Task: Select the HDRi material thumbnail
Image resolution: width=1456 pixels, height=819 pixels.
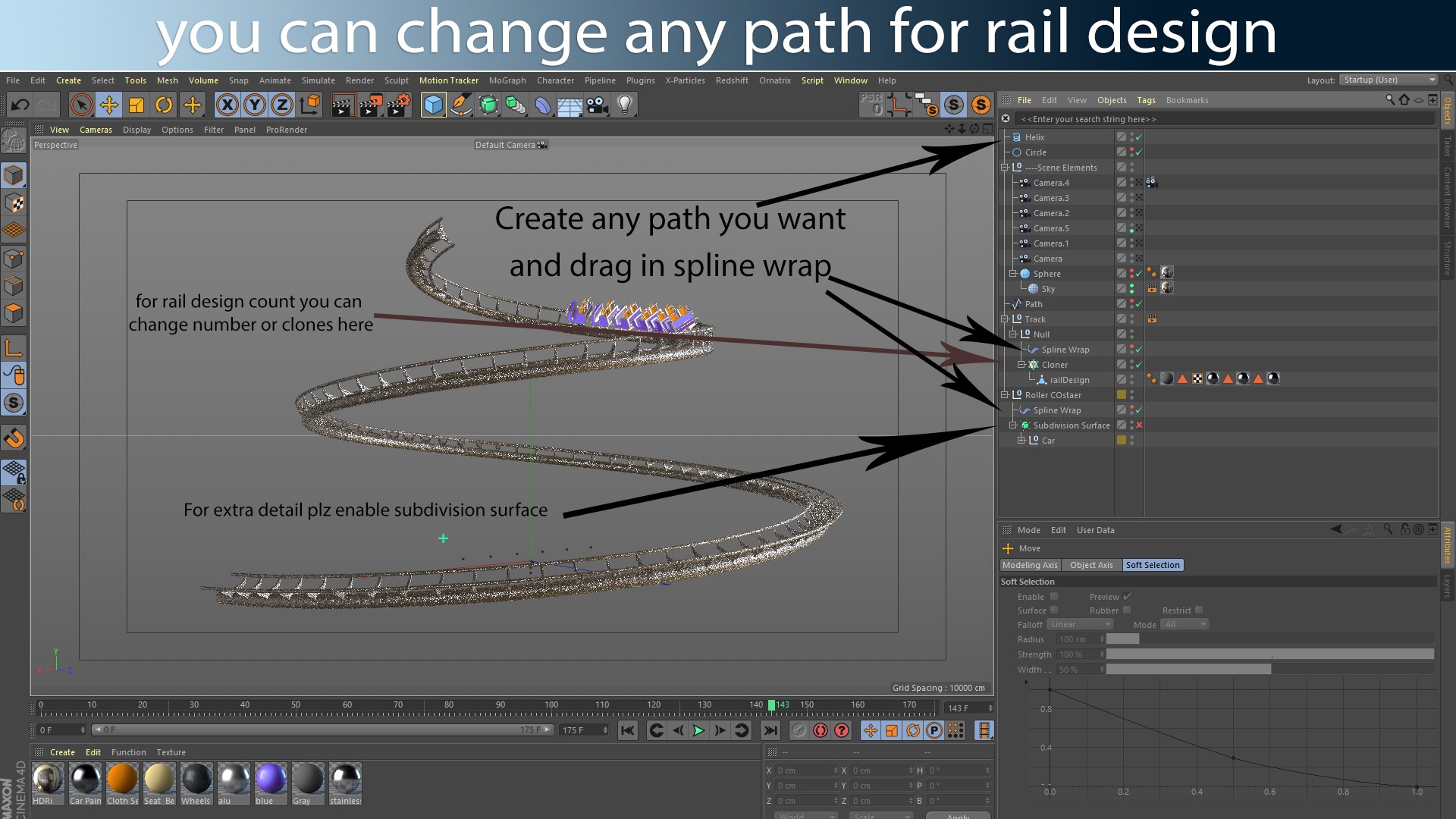Action: coord(48,784)
